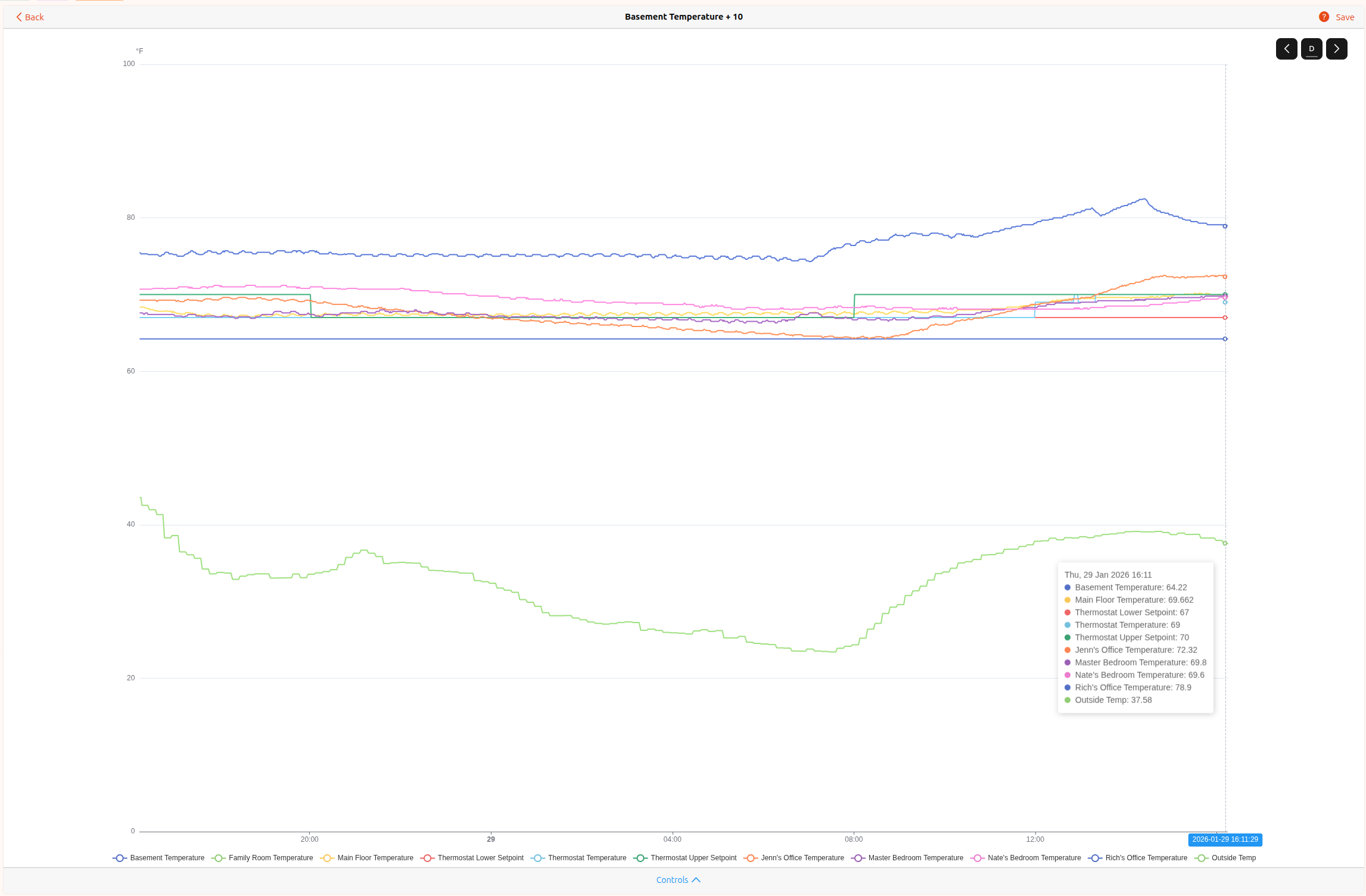Click the Back button text

[x=35, y=17]
